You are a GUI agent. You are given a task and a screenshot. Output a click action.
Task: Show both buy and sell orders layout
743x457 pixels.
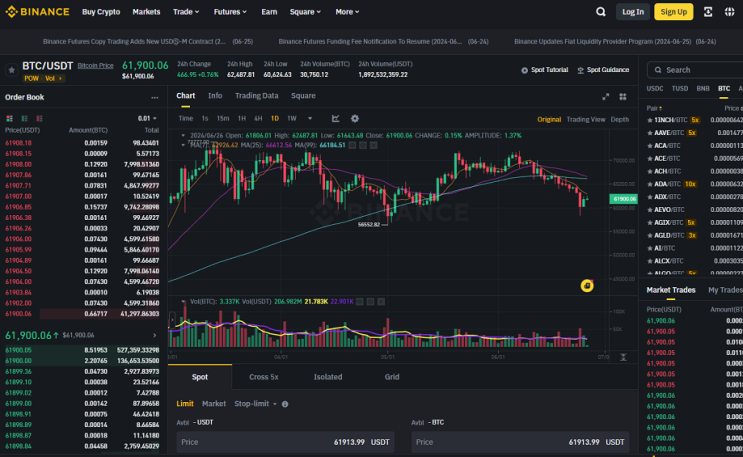(9, 118)
